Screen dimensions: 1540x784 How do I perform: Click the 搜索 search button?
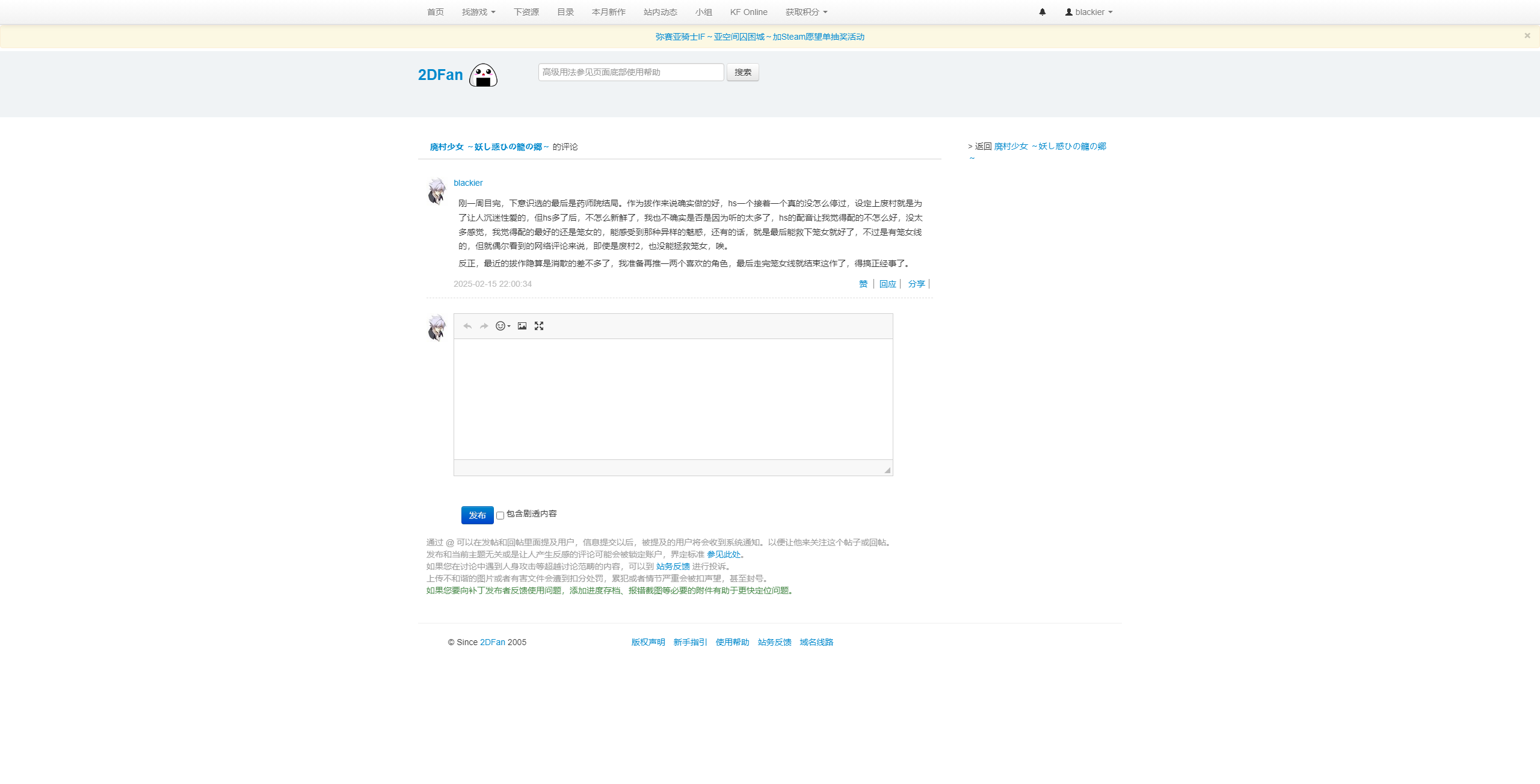742,72
